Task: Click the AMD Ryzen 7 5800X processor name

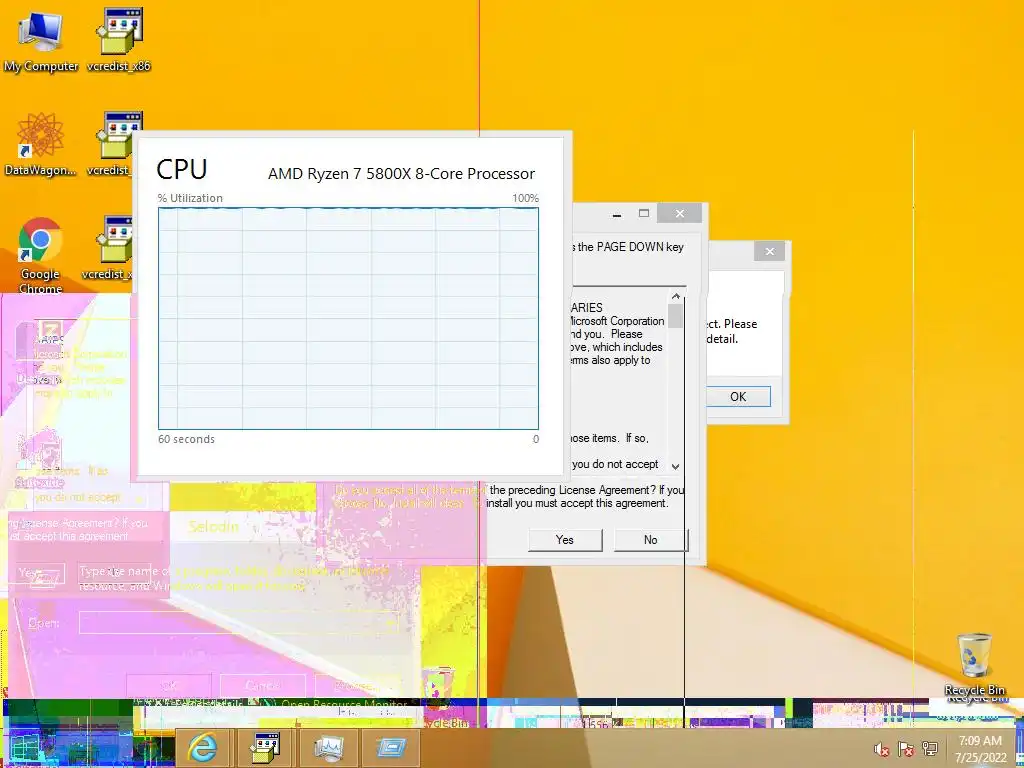Action: click(x=401, y=174)
